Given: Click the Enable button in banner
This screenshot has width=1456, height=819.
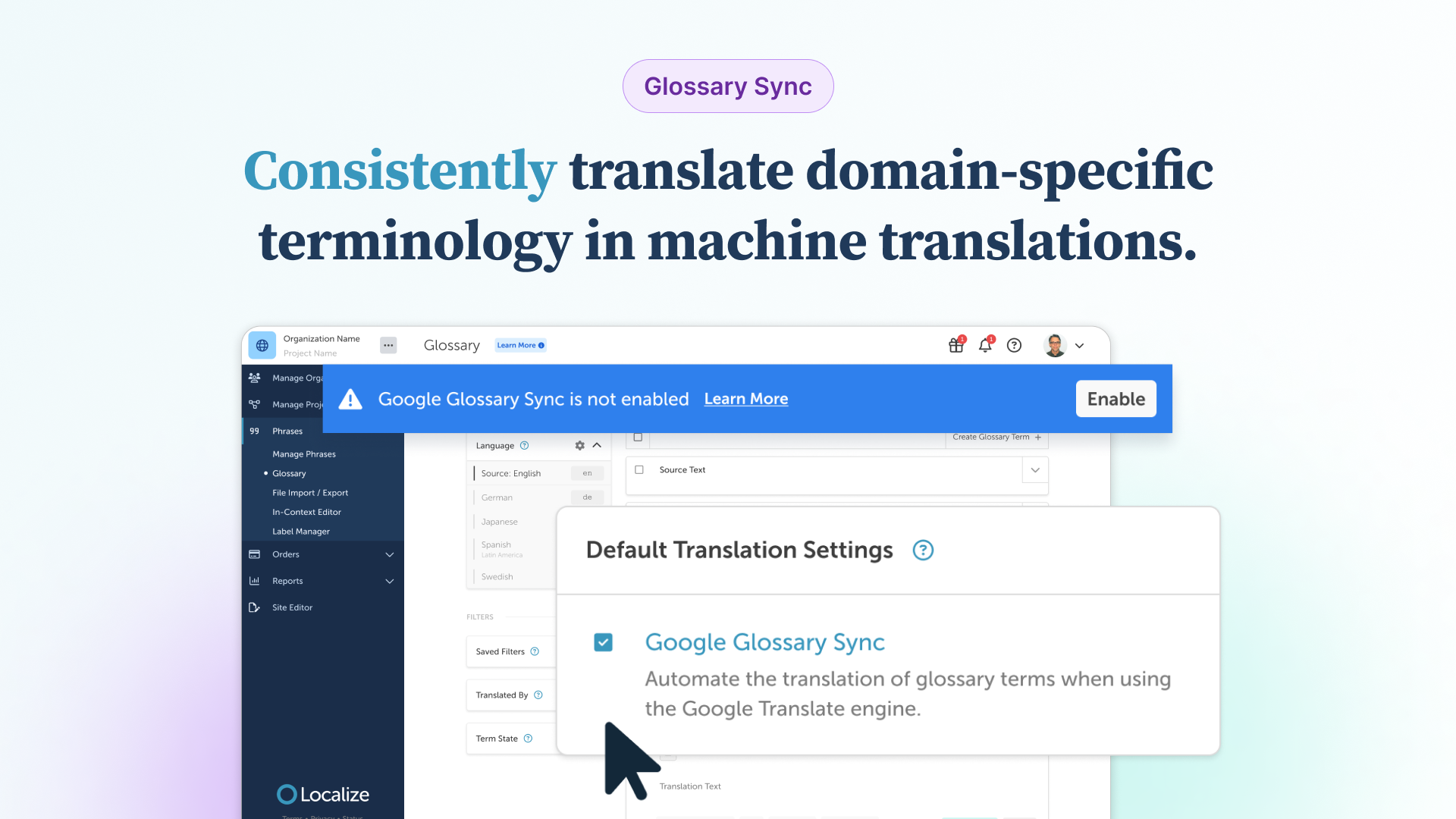Looking at the screenshot, I should point(1116,399).
